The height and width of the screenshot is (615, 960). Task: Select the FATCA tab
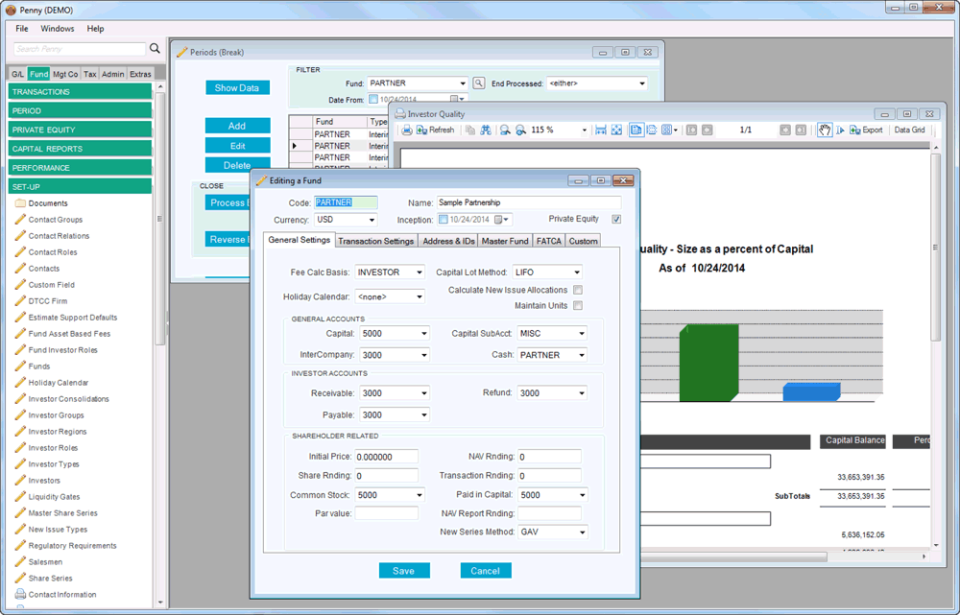(549, 240)
